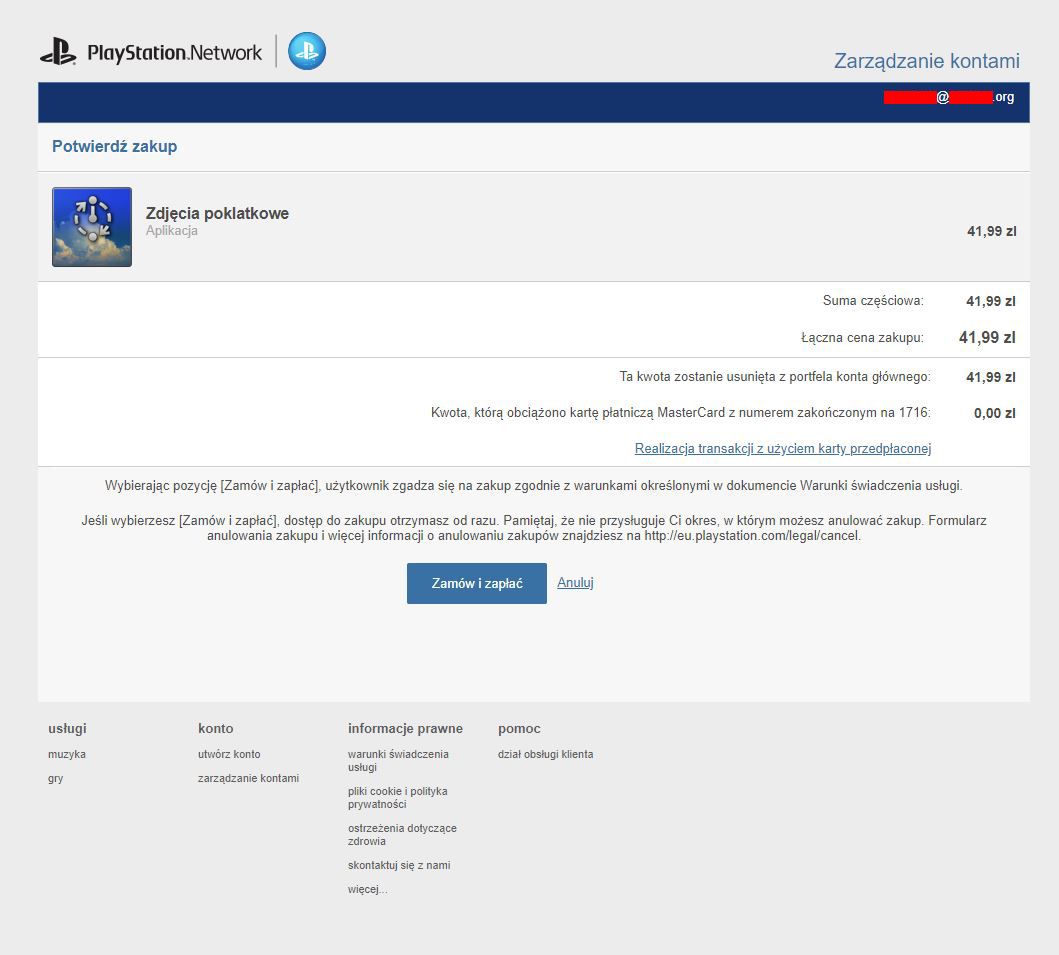Click skontaktuj się z nami link
The height and width of the screenshot is (955, 1059).
tap(399, 866)
